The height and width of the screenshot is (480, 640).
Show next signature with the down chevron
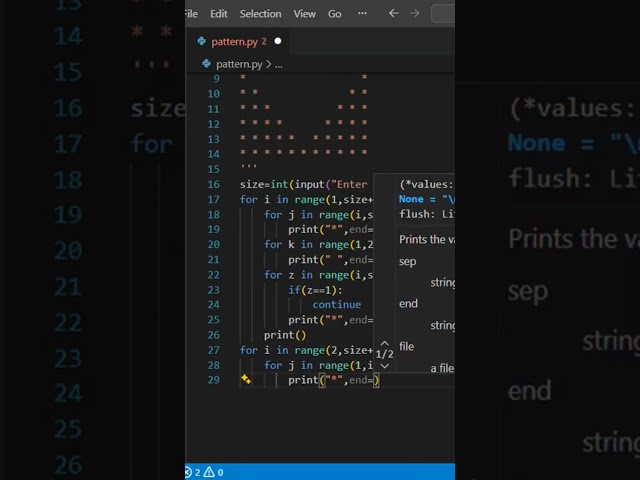[384, 366]
